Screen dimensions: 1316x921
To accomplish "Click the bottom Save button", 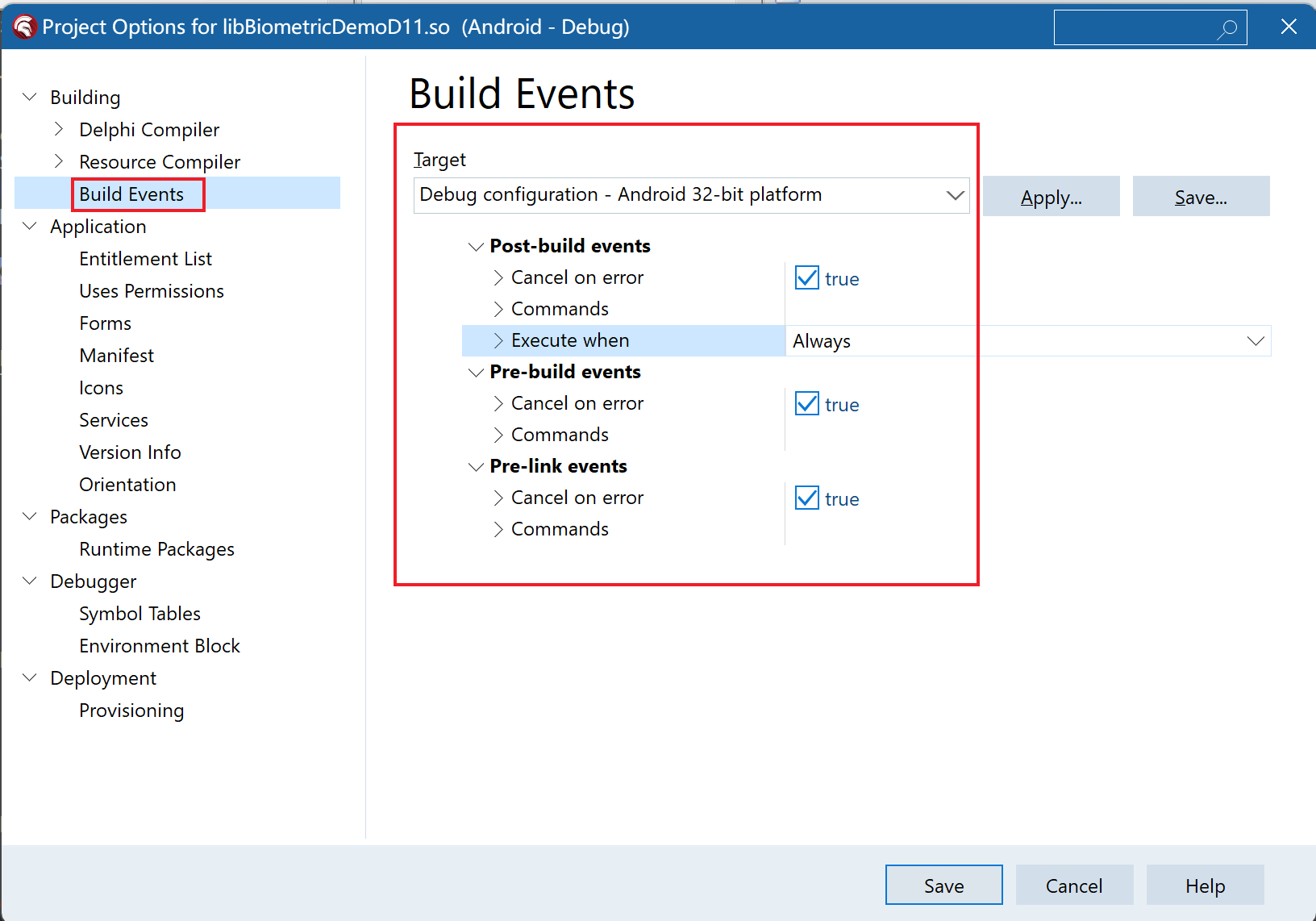I will coord(944,885).
